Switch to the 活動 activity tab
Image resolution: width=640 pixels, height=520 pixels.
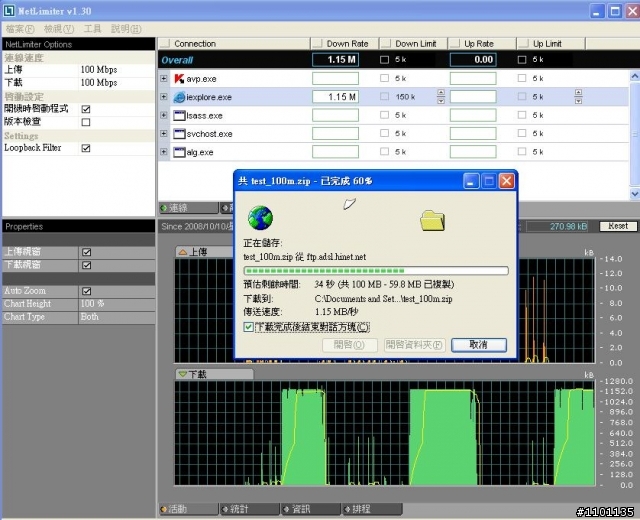(189, 509)
